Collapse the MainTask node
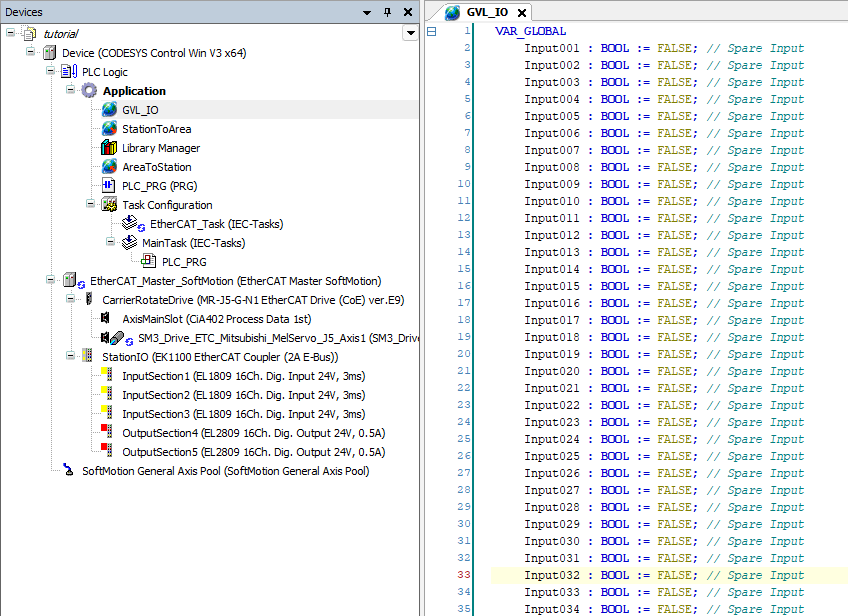 pos(110,242)
